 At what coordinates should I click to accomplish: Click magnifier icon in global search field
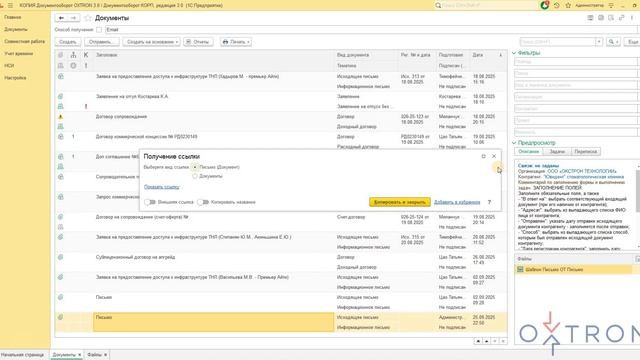click(438, 5)
